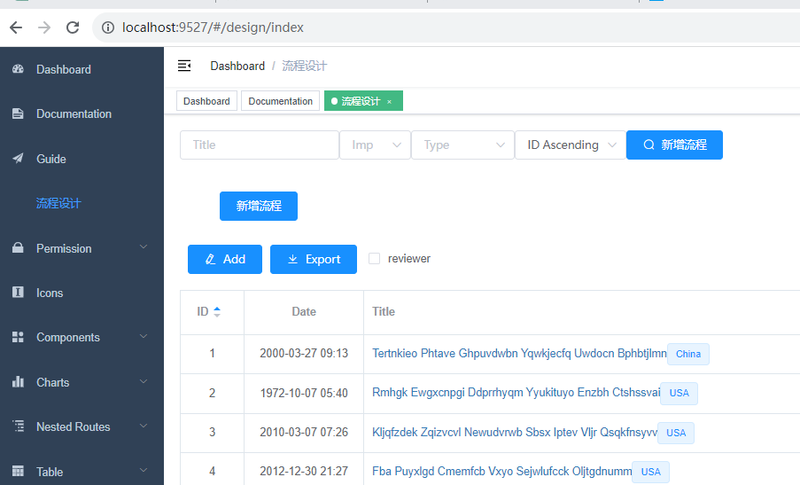This screenshot has width=800, height=485.
Task: Click Dashboard in the breadcrumb
Action: pyautogui.click(x=238, y=66)
